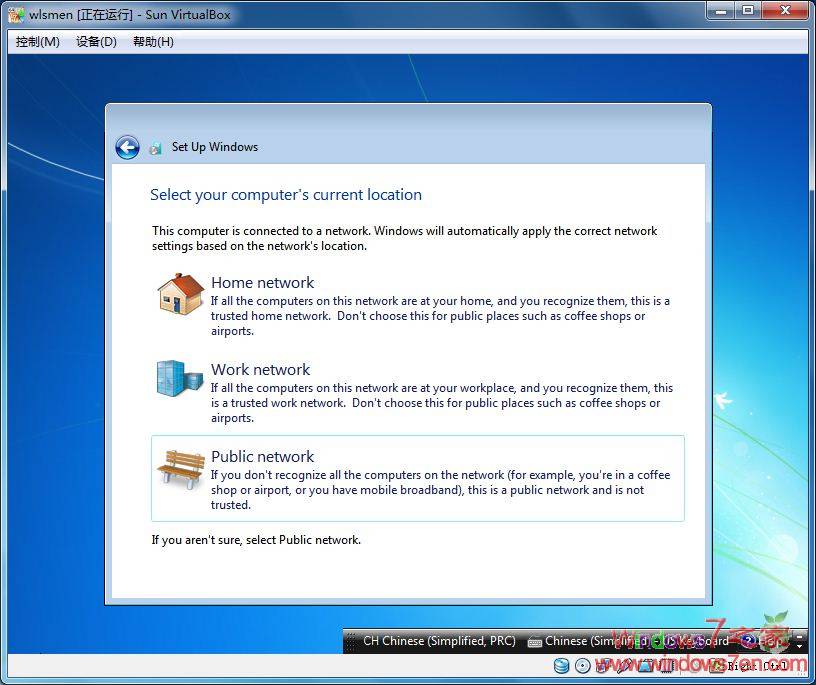Viewport: 816px width, 685px height.
Task: Select the Public network location
Action: coord(263,456)
